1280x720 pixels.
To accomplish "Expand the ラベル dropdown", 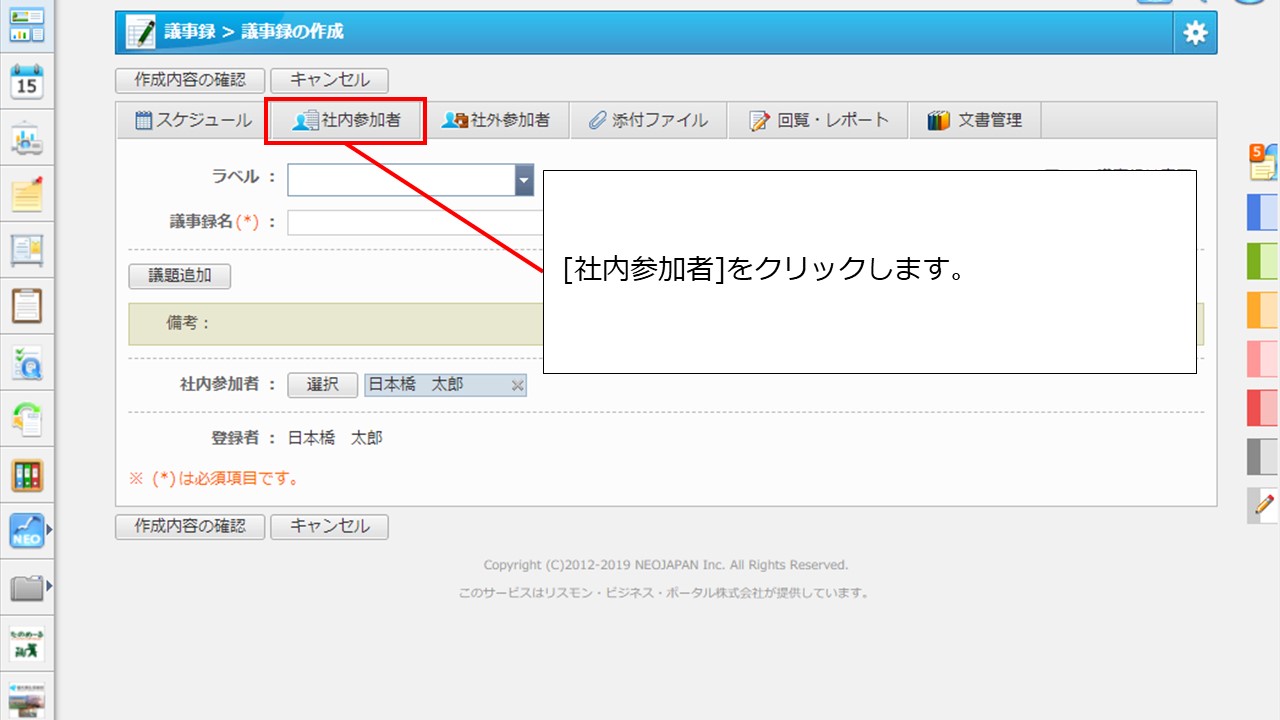I will pyautogui.click(x=524, y=180).
